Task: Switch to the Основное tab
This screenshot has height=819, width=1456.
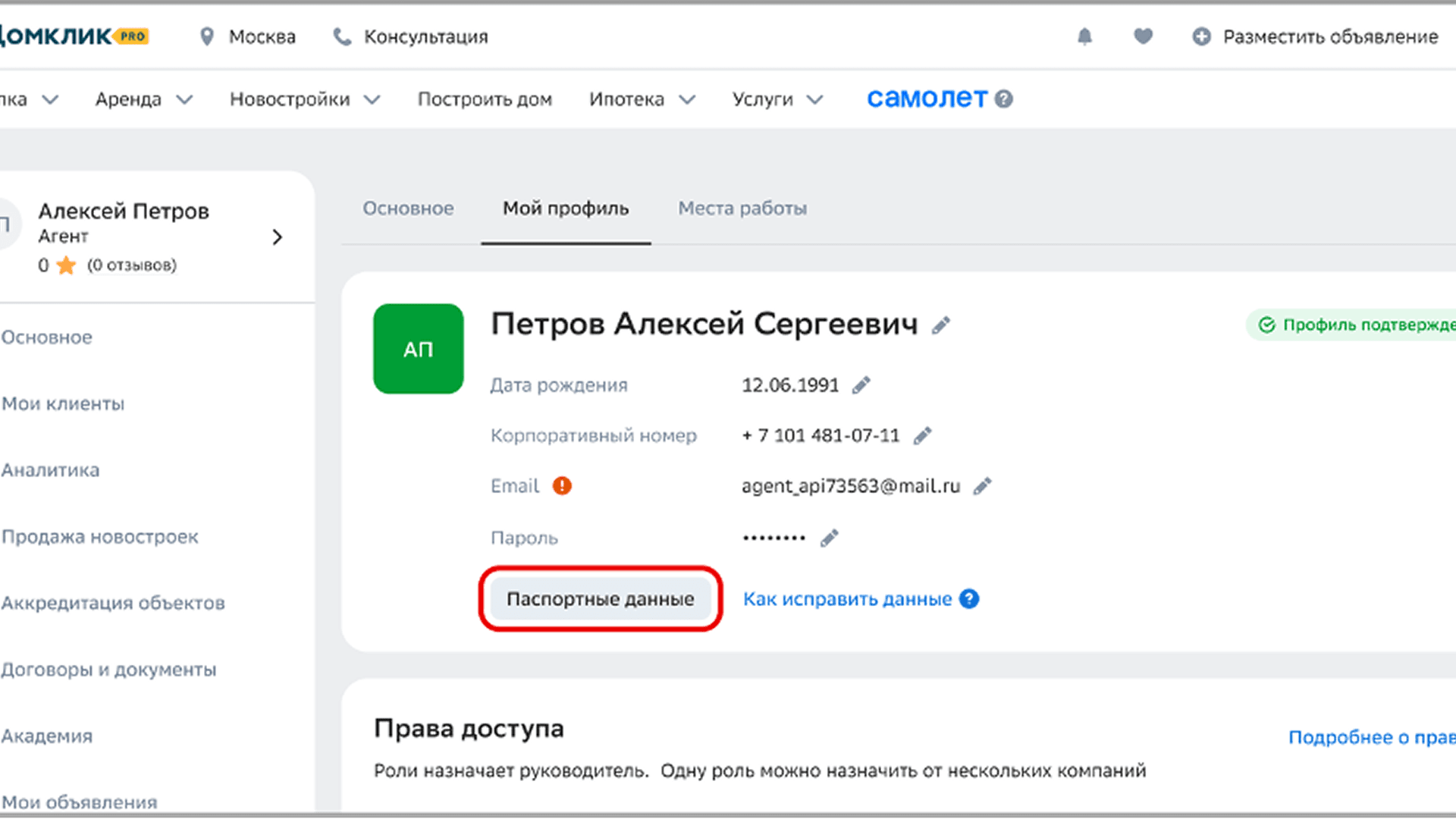Action: (408, 209)
